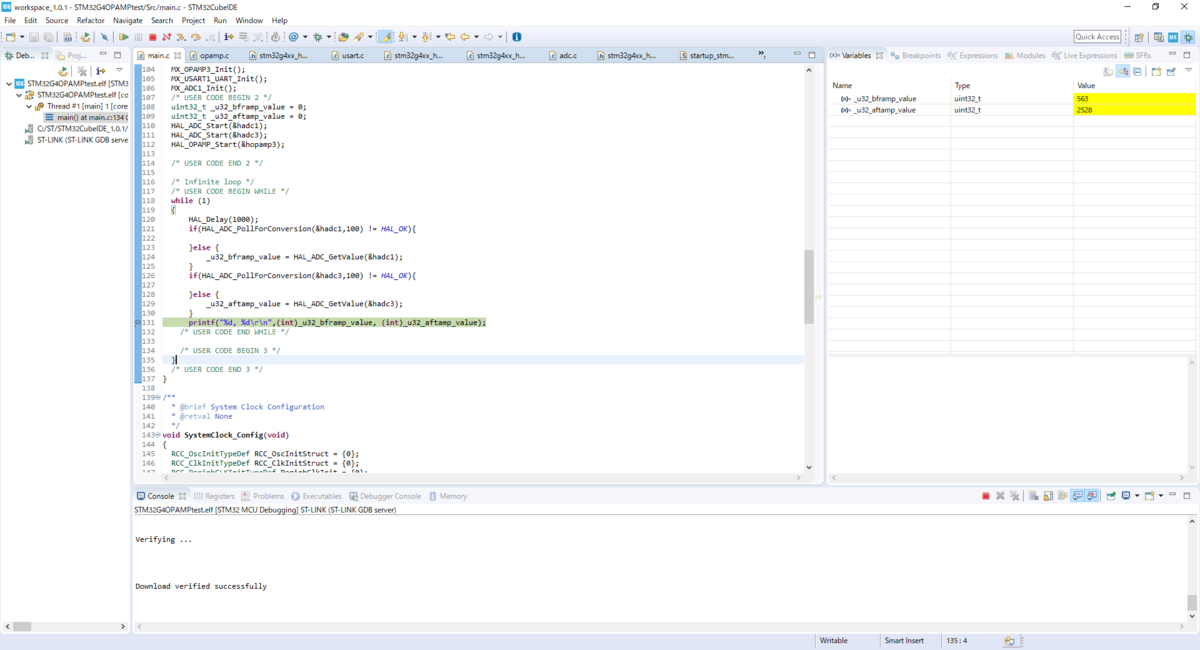This screenshot has height=650, width=1200.
Task: Open the debug launch dropdown arrow
Action: click(328, 37)
